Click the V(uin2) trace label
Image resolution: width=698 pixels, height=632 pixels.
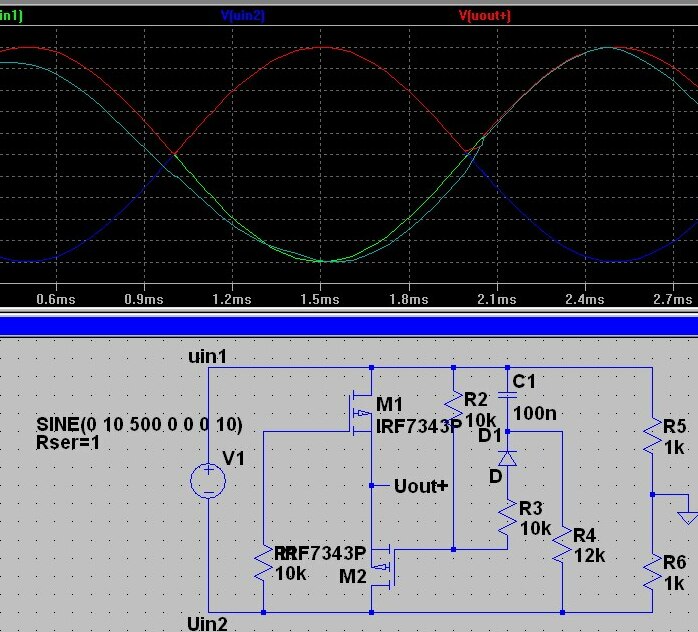pyautogui.click(x=242, y=15)
